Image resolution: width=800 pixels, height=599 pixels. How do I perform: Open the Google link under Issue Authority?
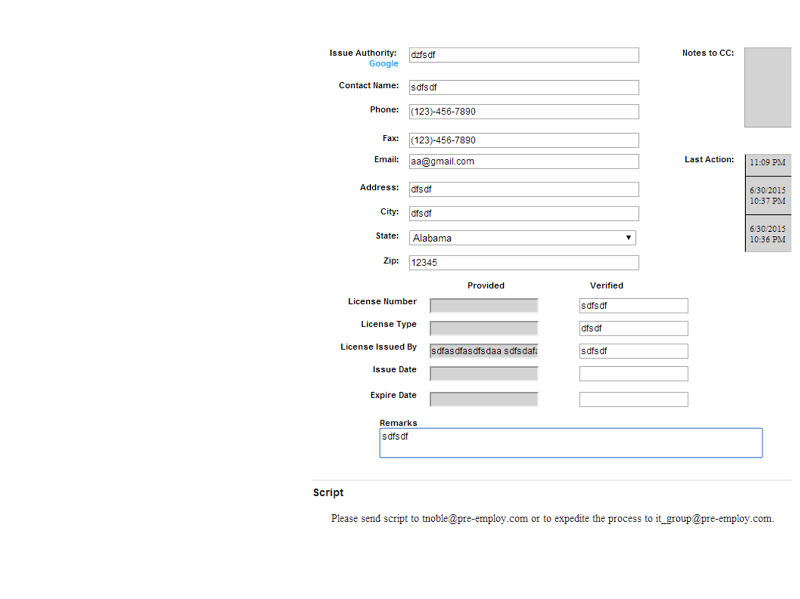pyautogui.click(x=384, y=64)
